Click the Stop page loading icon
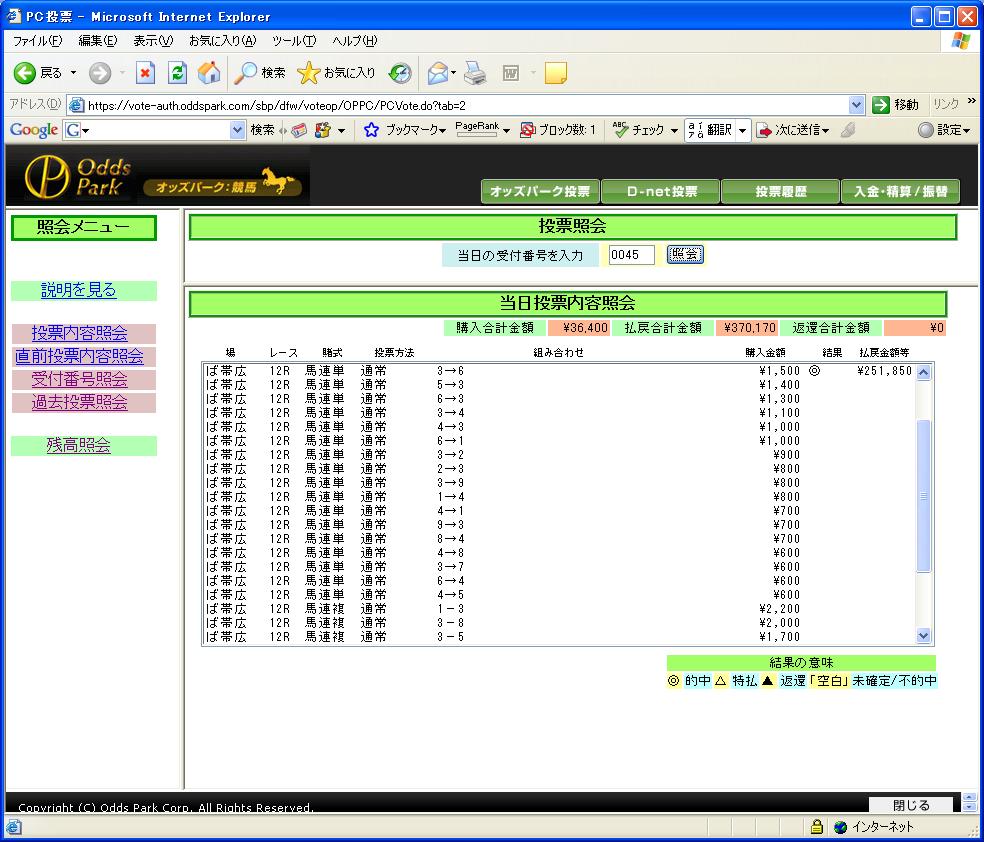The width and height of the screenshot is (984, 842). 146,73
